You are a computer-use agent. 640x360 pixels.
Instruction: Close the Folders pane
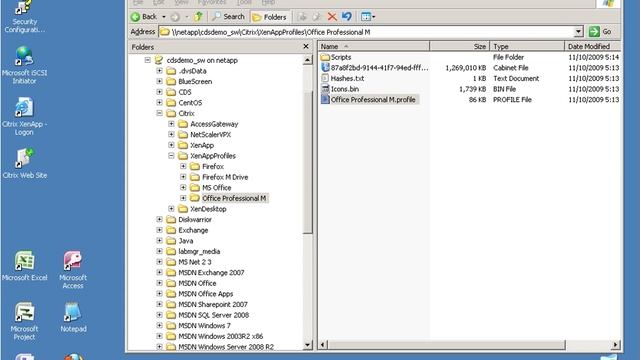coord(306,47)
